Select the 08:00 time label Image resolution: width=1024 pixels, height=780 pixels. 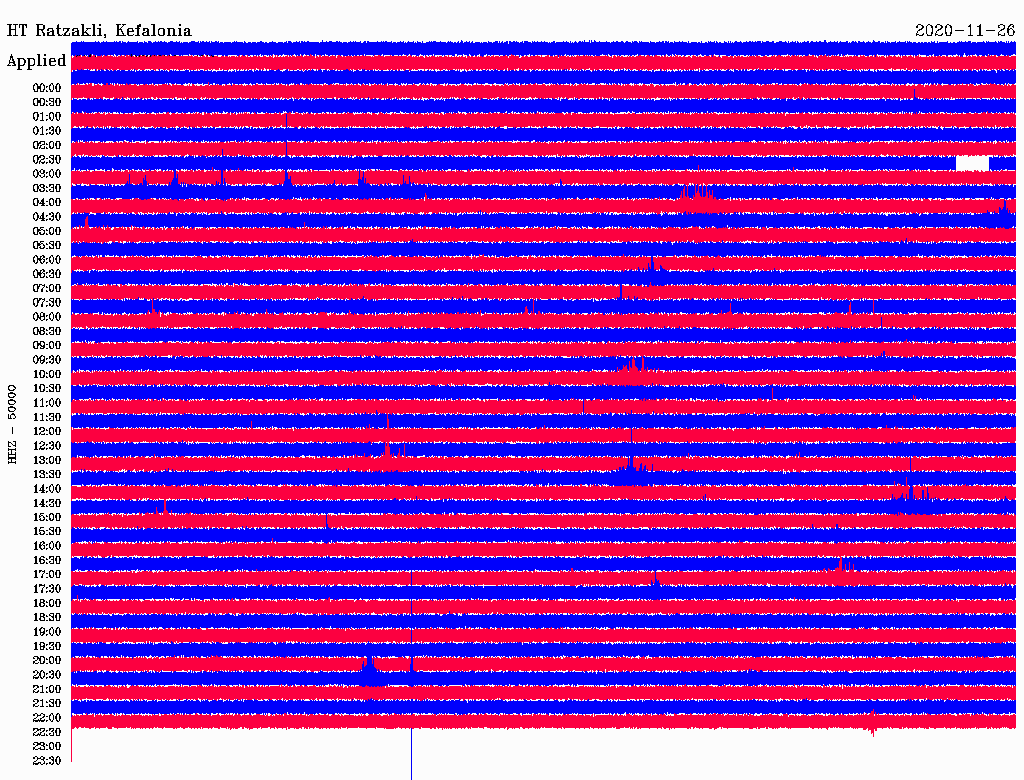[47, 317]
